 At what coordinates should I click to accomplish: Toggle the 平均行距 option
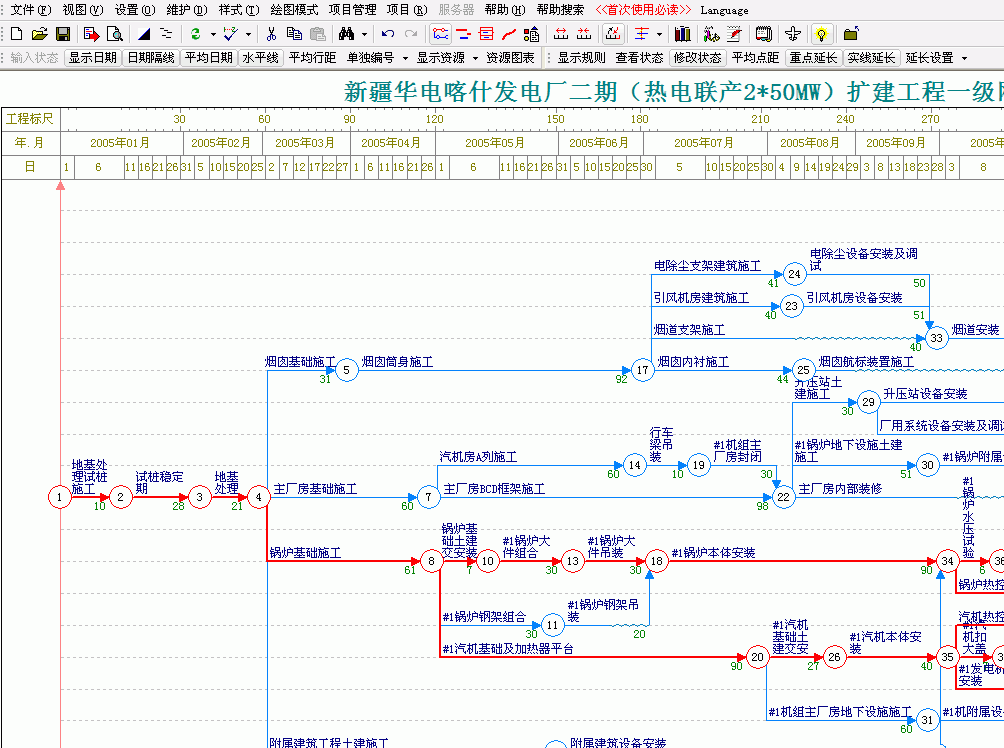point(312,58)
